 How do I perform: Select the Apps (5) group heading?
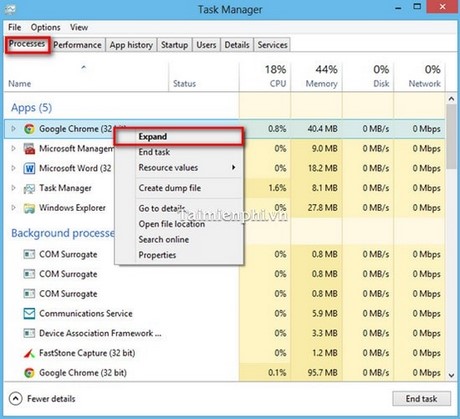[x=32, y=108]
